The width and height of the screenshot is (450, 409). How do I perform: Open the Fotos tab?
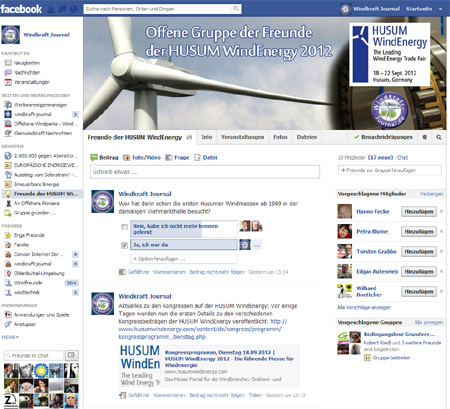coord(280,137)
